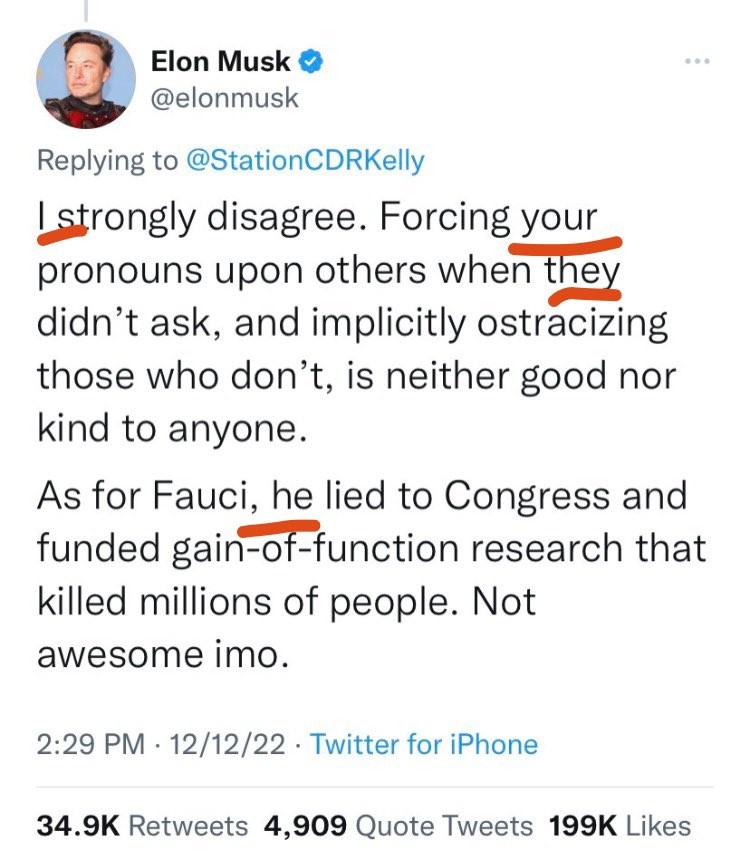Click the underlined word "they" in the tweet
Viewport: 750px width, 854px height.
click(582, 271)
